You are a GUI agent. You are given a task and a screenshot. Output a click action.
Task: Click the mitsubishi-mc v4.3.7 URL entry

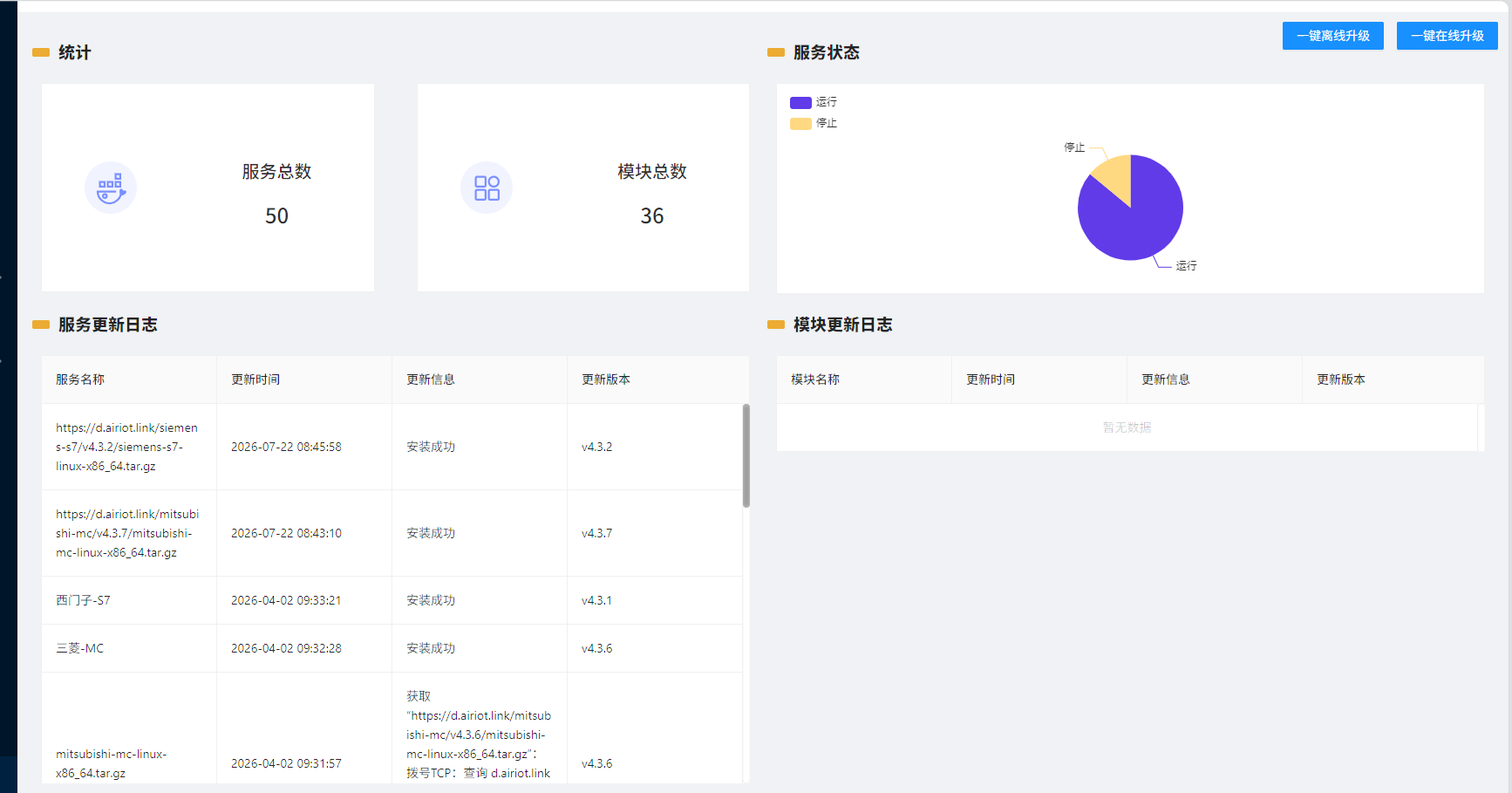127,533
